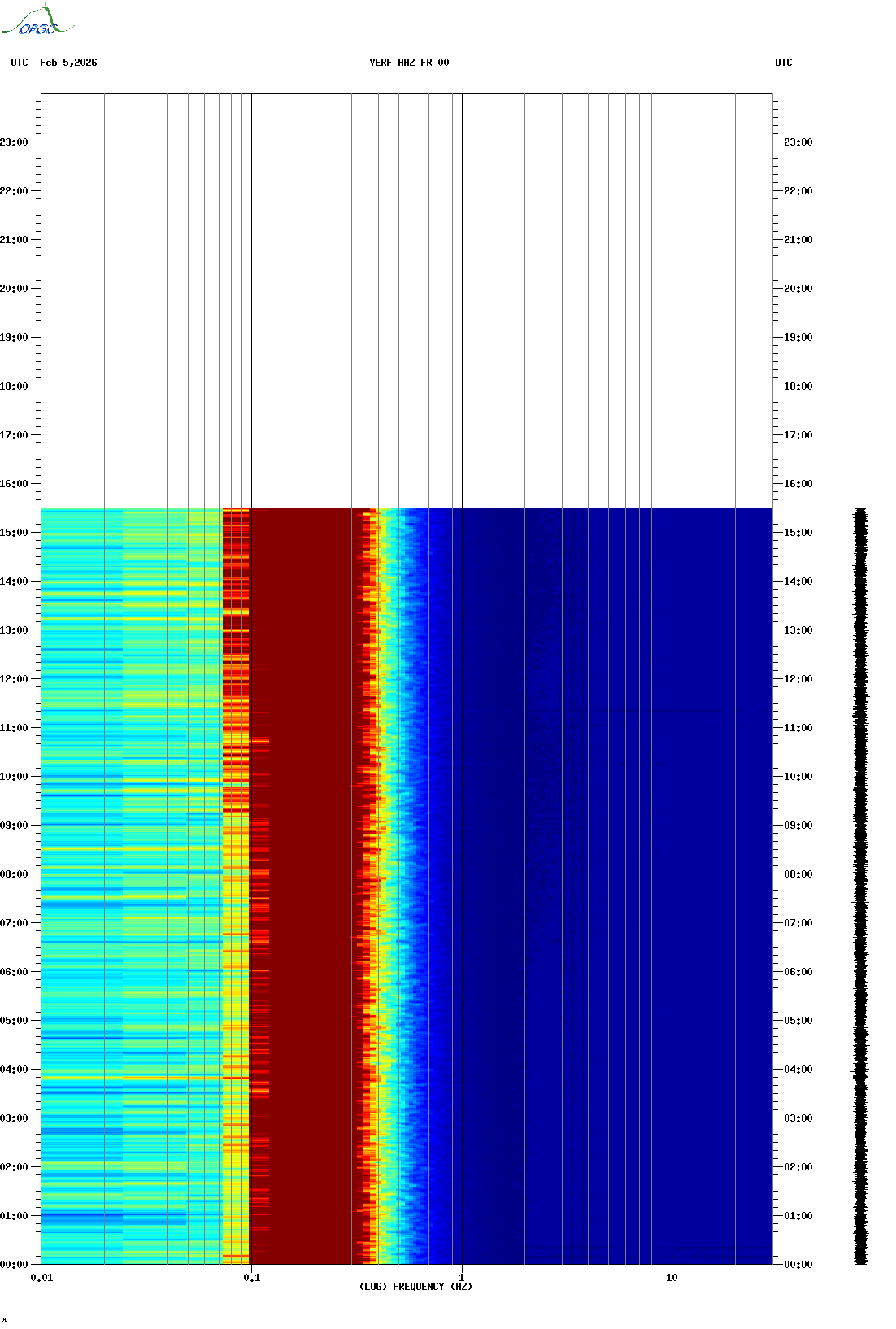Click 21:00 on the right time axis
Screen dimensions: 896x1329
click(798, 240)
